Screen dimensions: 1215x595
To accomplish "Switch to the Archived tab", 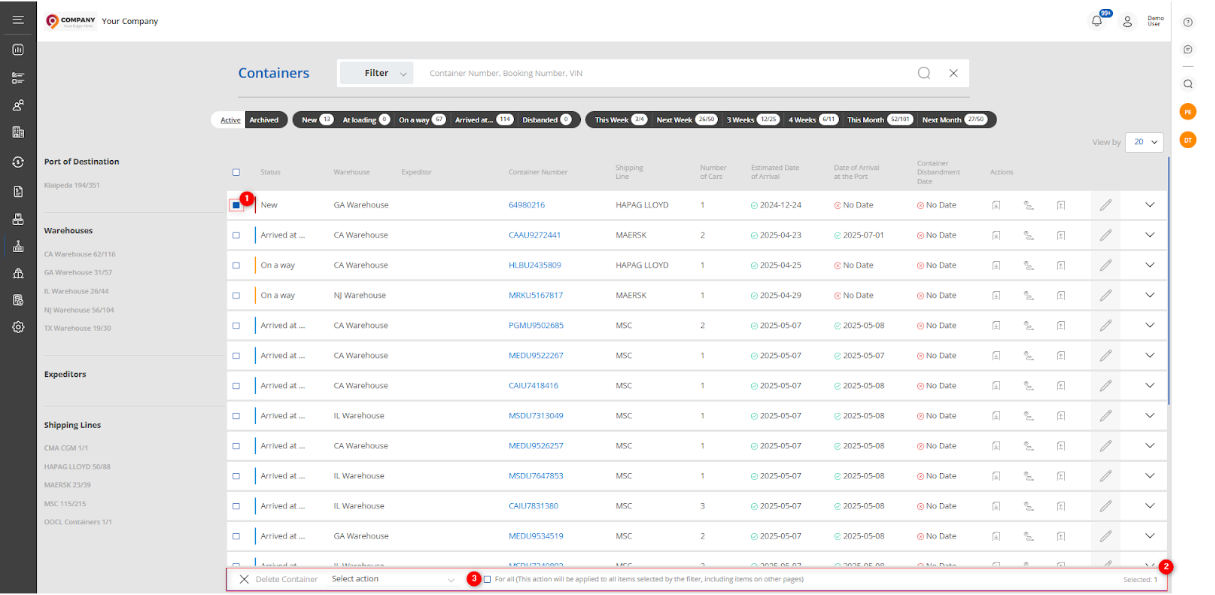I will click(264, 120).
